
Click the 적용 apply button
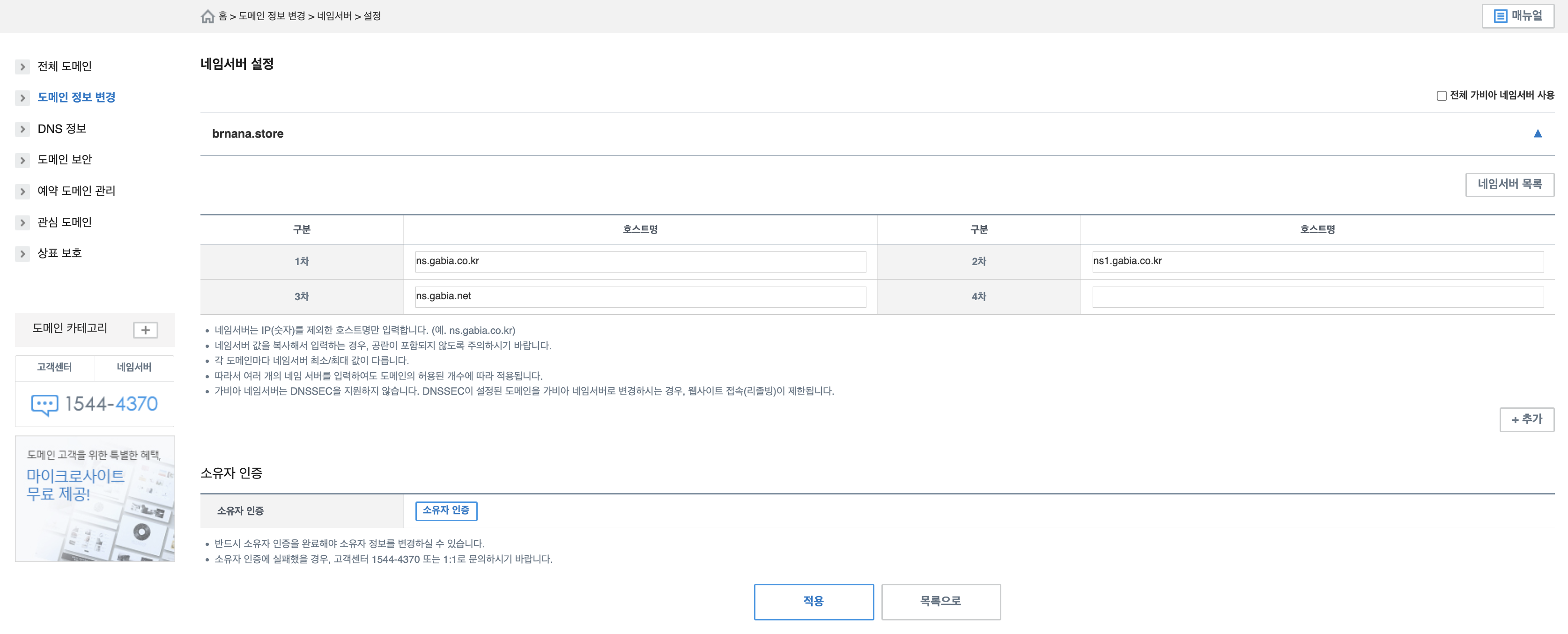813,601
